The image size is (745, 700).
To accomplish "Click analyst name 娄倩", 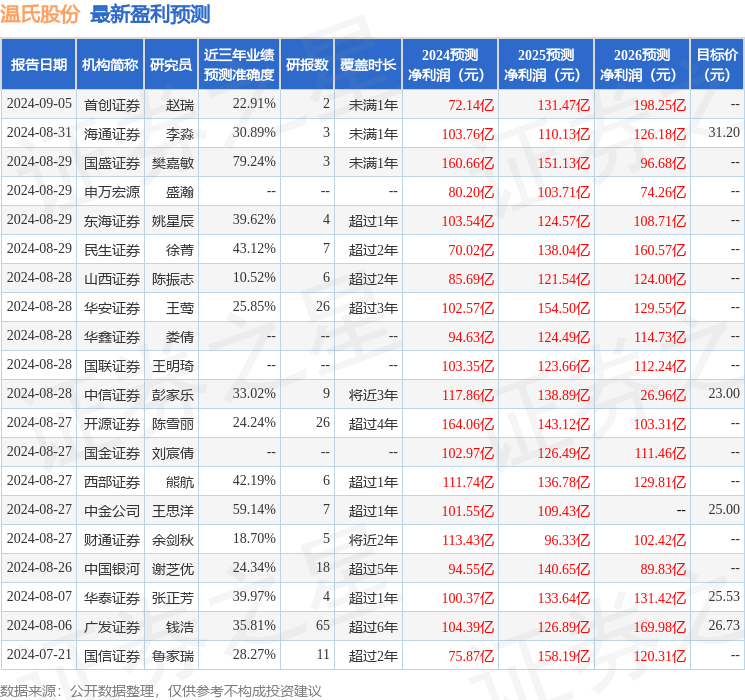I will [180, 337].
